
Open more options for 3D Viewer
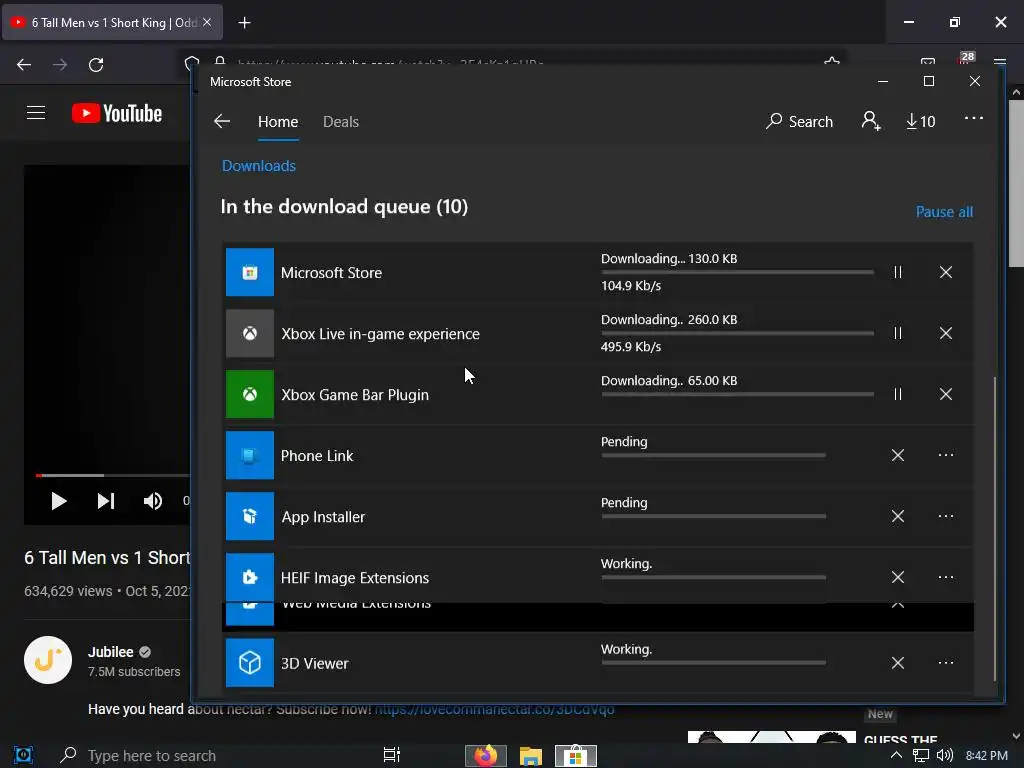pos(946,663)
